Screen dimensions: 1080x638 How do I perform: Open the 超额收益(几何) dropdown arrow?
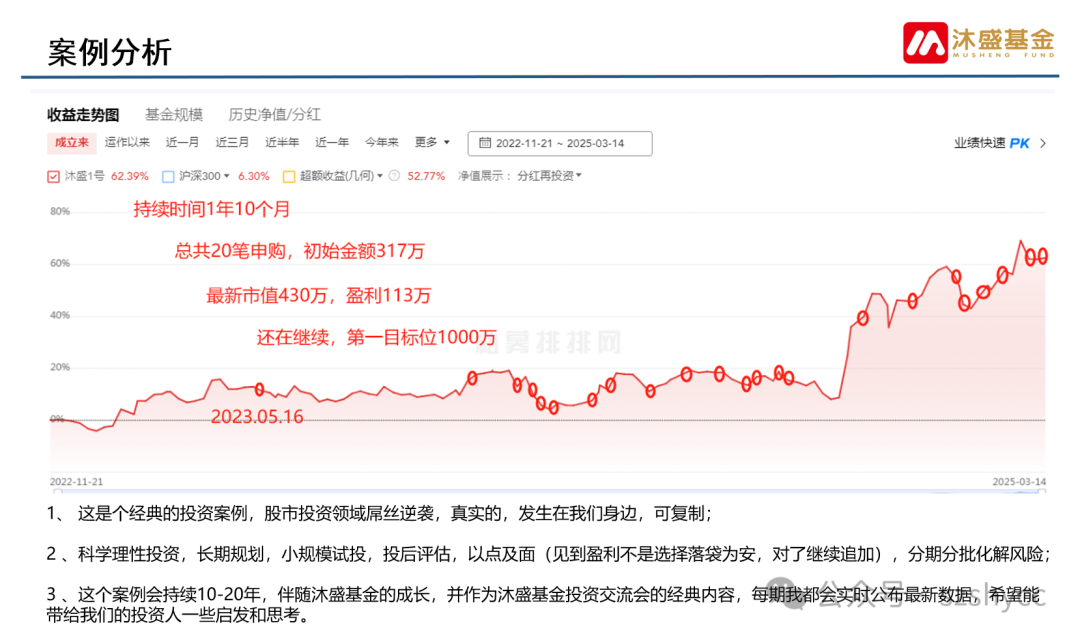(x=380, y=175)
